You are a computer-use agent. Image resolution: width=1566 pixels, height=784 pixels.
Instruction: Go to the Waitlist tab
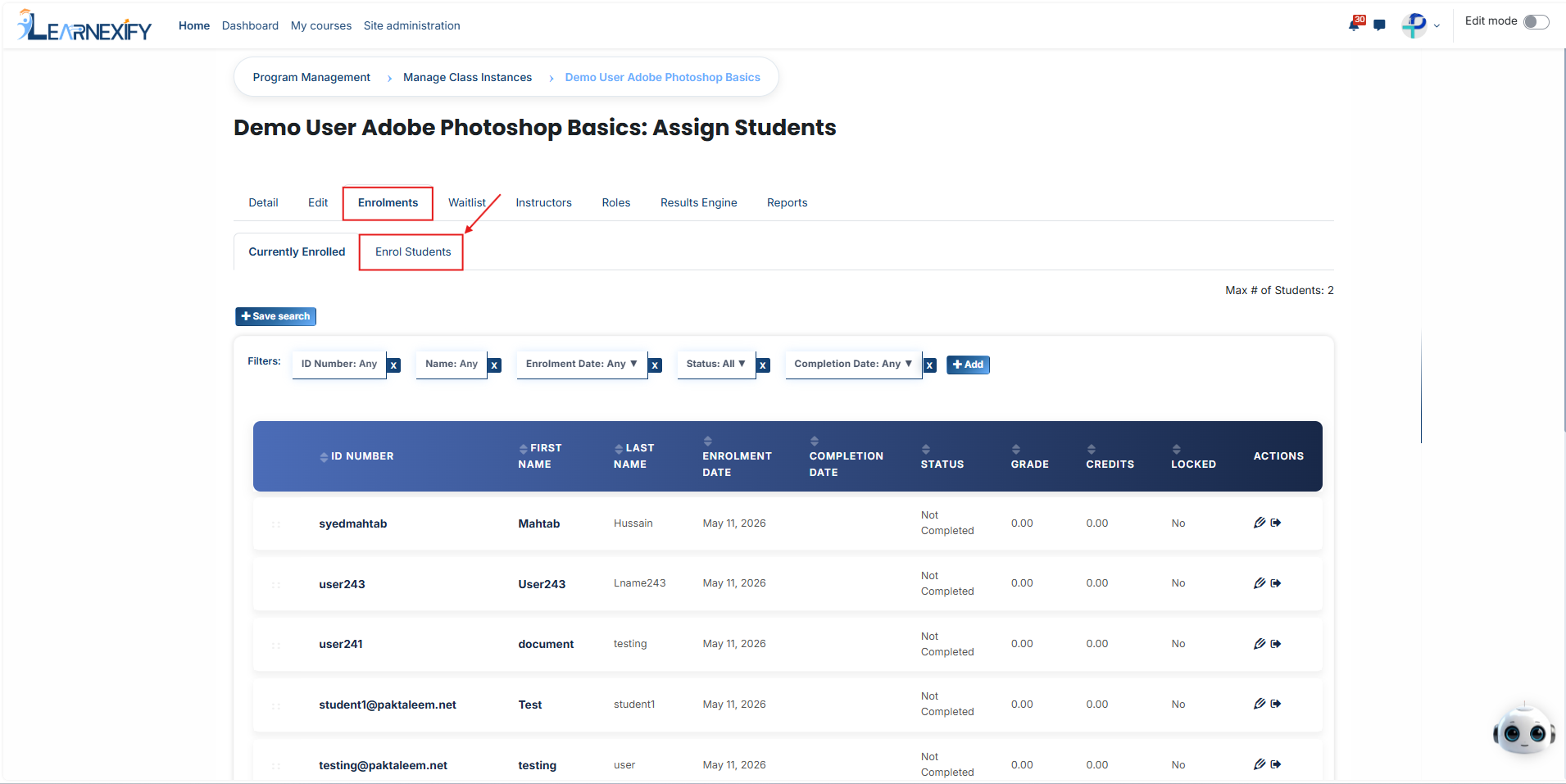point(467,203)
